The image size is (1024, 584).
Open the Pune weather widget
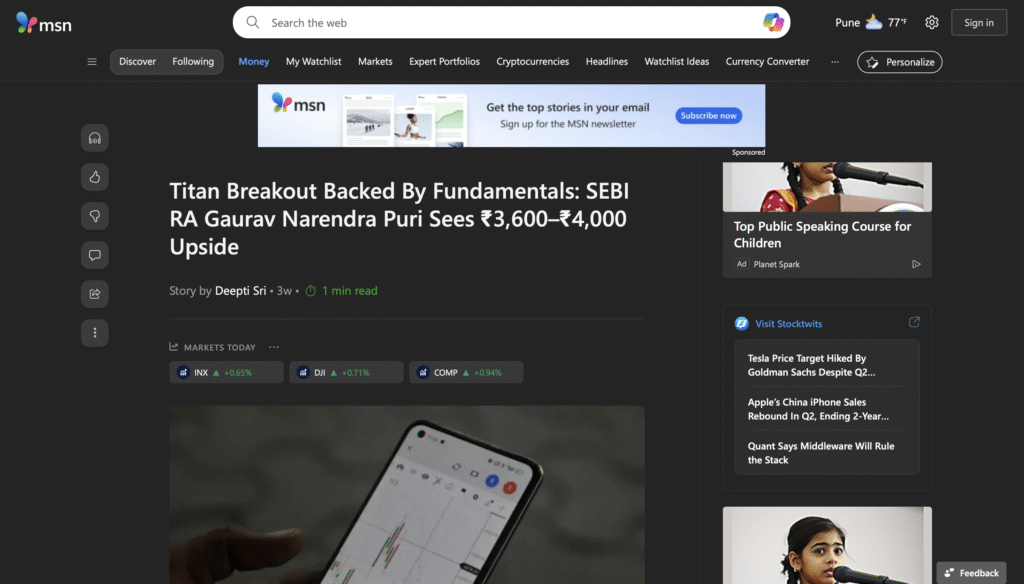click(x=871, y=22)
